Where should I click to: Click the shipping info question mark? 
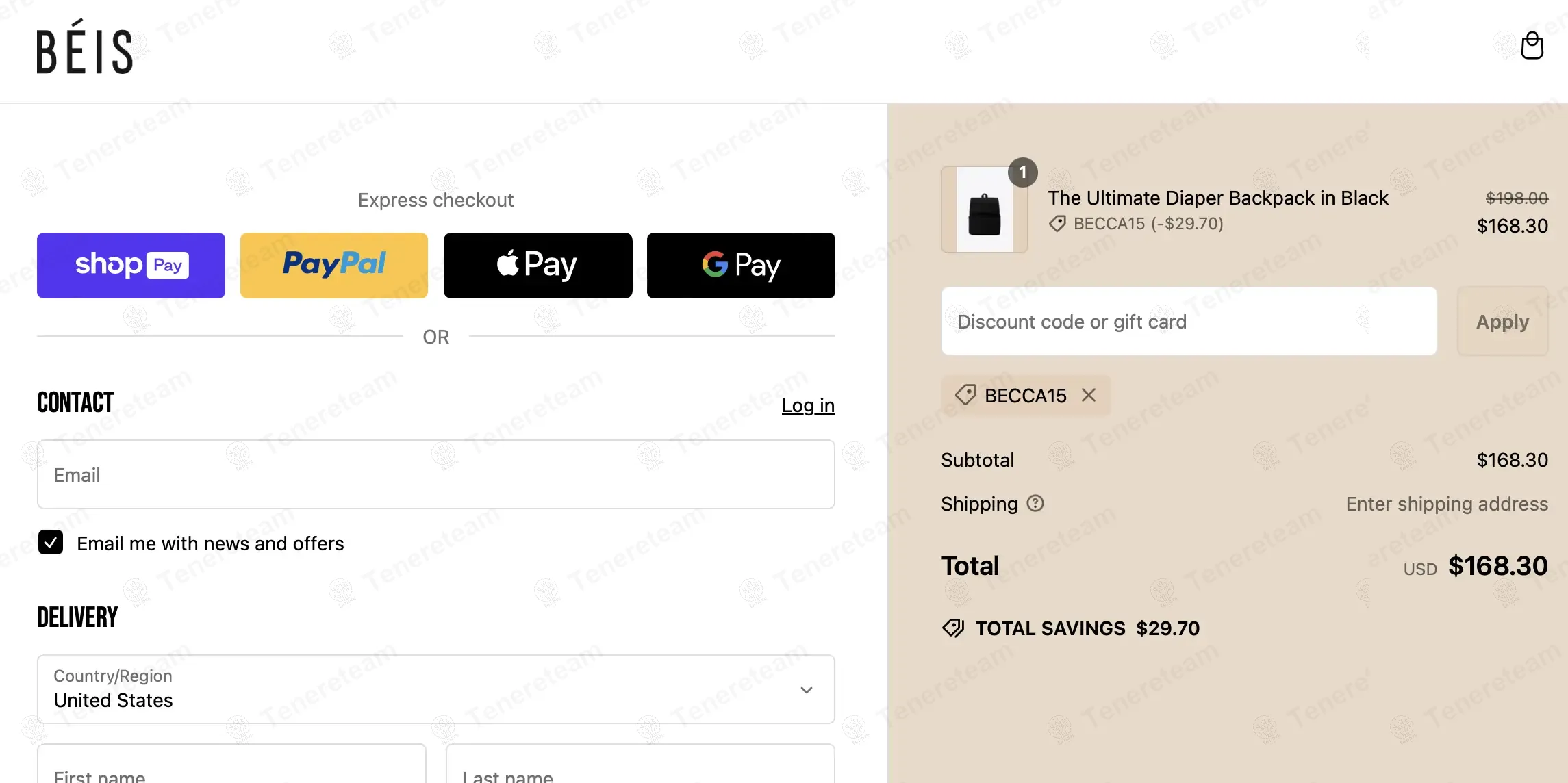coord(1035,504)
